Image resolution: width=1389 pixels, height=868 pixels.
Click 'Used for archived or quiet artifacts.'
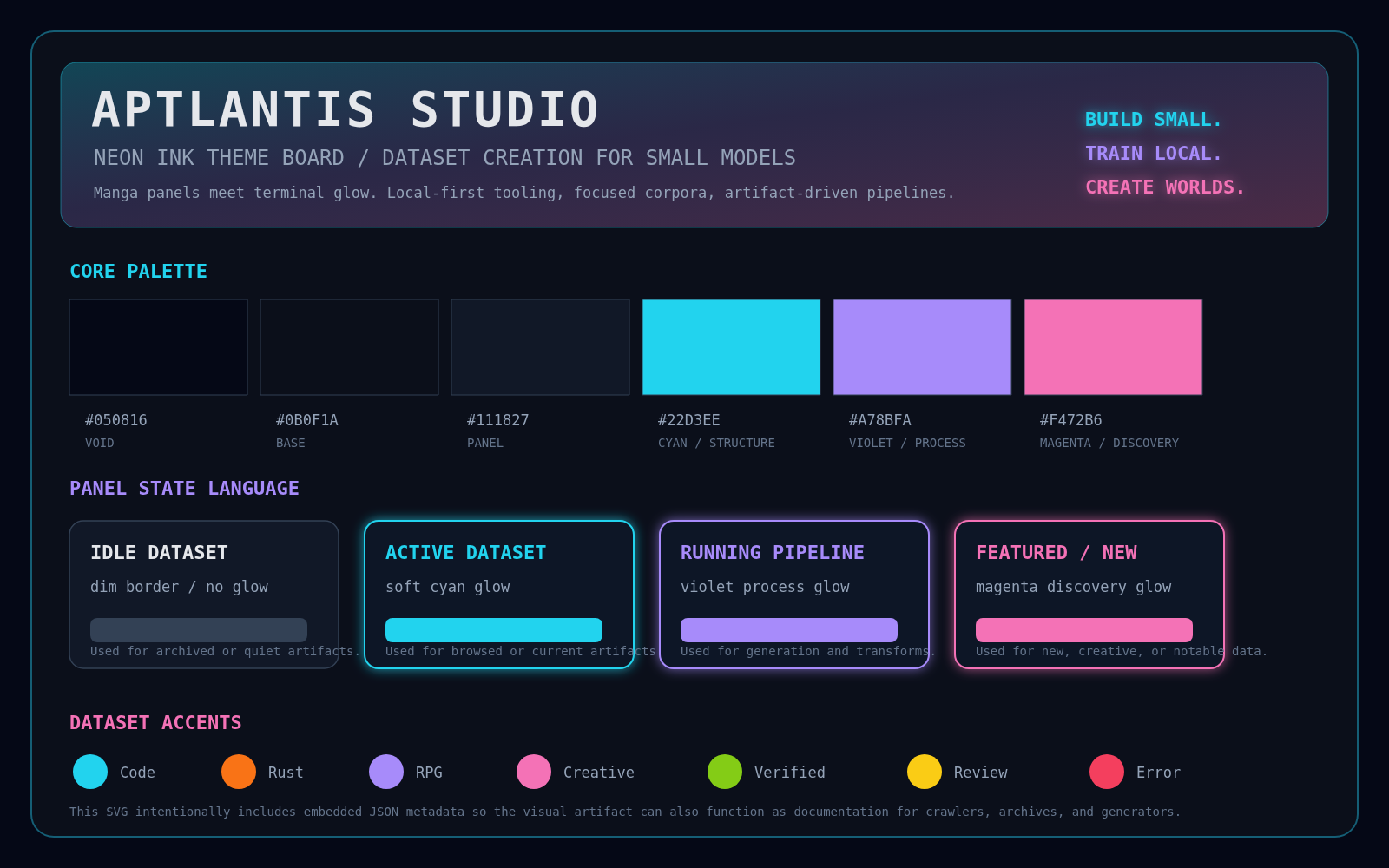click(x=225, y=651)
